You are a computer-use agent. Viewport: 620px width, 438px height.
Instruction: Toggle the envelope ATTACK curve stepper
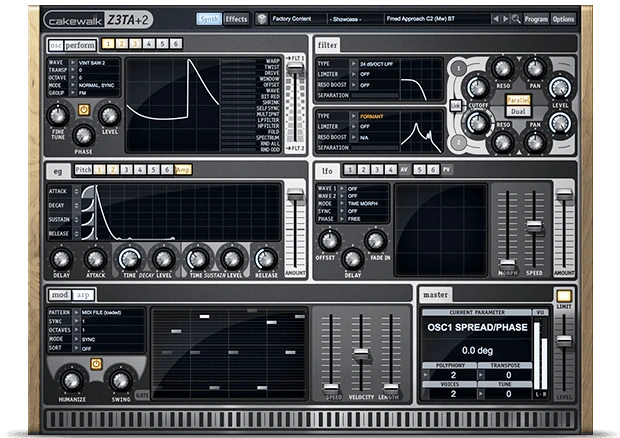[76, 191]
